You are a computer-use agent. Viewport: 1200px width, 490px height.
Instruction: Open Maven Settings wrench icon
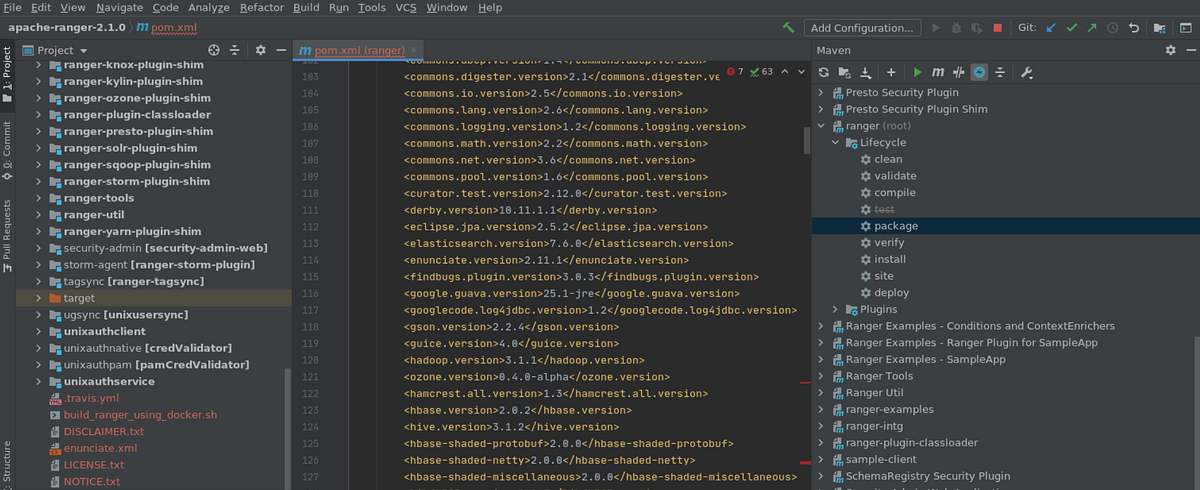click(x=1026, y=72)
